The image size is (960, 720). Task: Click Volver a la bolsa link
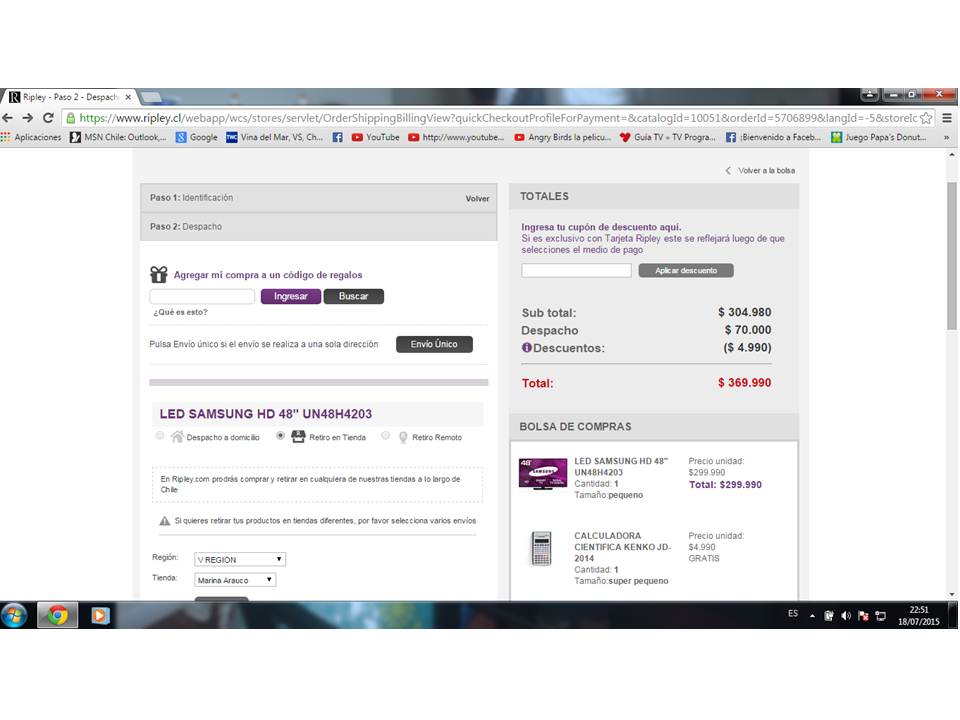[x=760, y=170]
